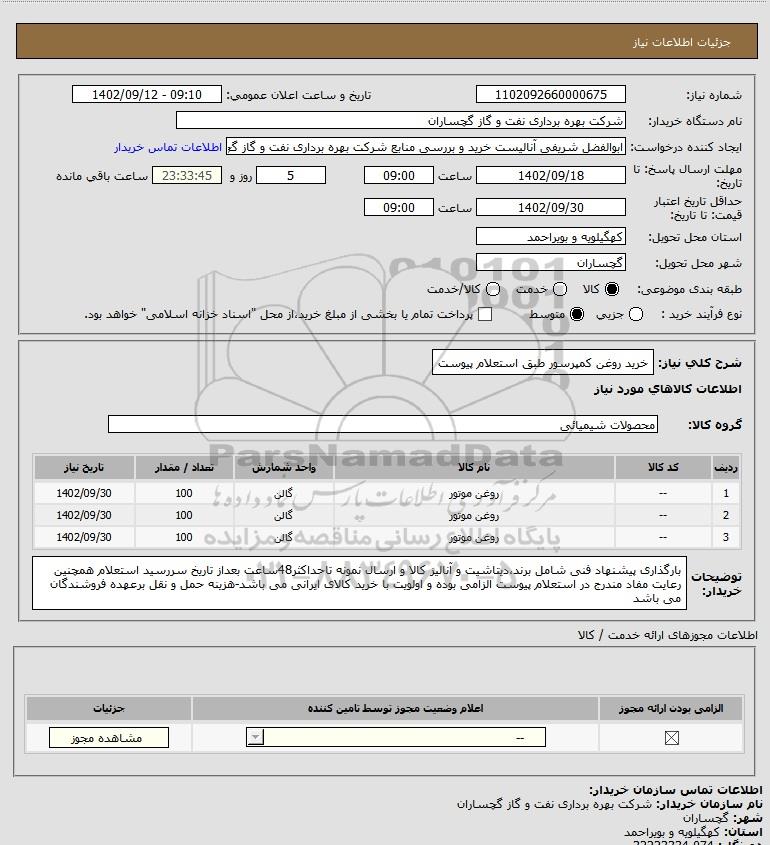This screenshot has height=845, width=770.
Task: Click the remaining time 23:33:45 field
Action: tap(187, 175)
